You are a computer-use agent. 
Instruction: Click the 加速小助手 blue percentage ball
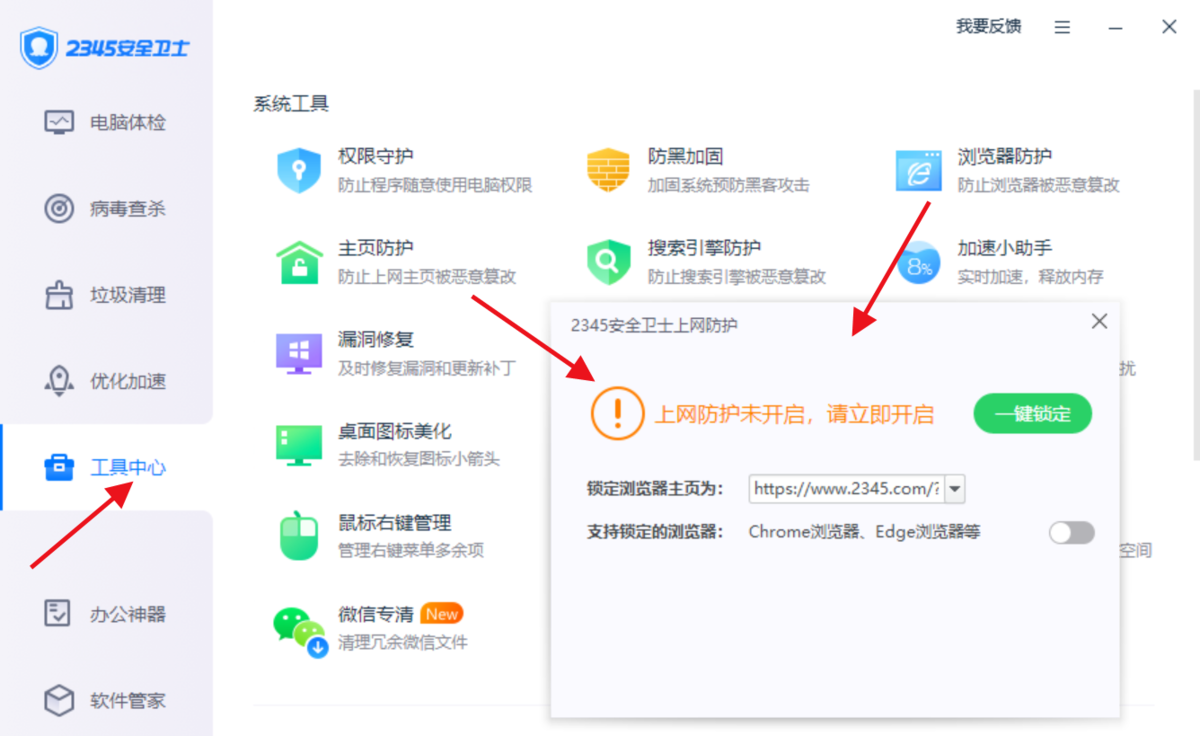tap(918, 262)
